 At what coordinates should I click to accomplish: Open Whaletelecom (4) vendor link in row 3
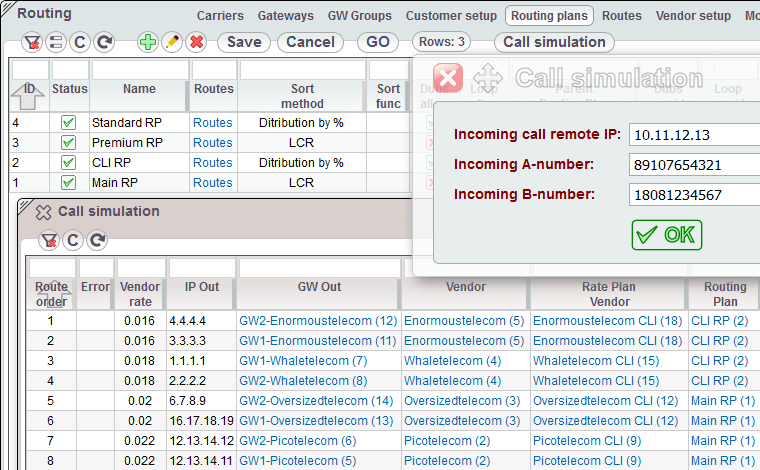tap(452, 360)
